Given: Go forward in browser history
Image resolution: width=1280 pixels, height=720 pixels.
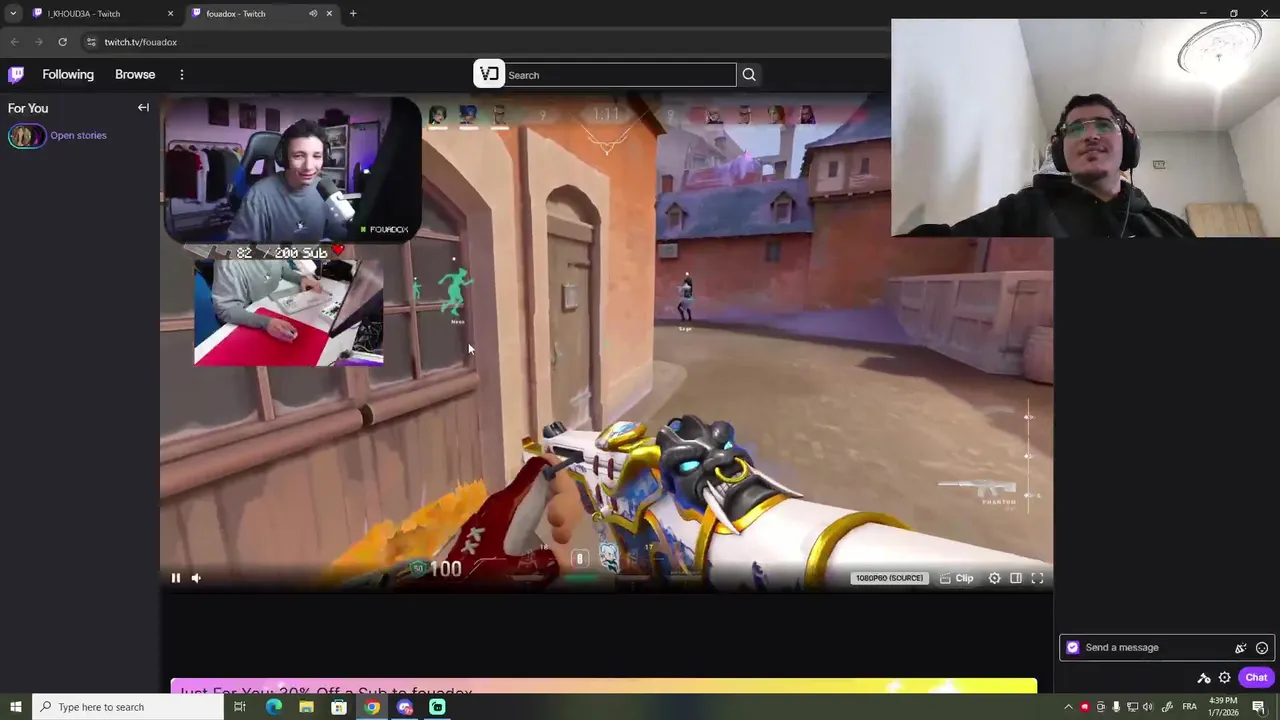Looking at the screenshot, I should click(x=38, y=42).
